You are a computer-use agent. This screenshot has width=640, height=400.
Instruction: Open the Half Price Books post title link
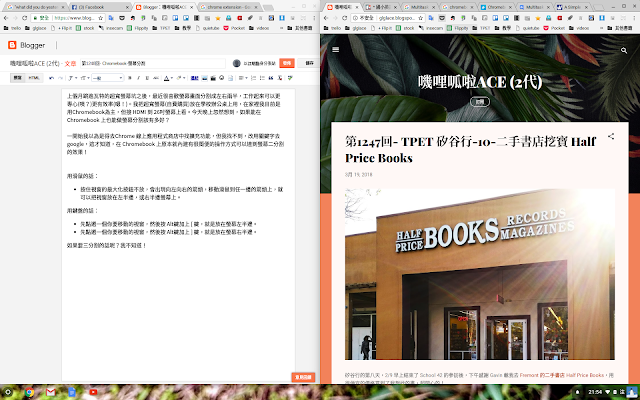click(470, 149)
